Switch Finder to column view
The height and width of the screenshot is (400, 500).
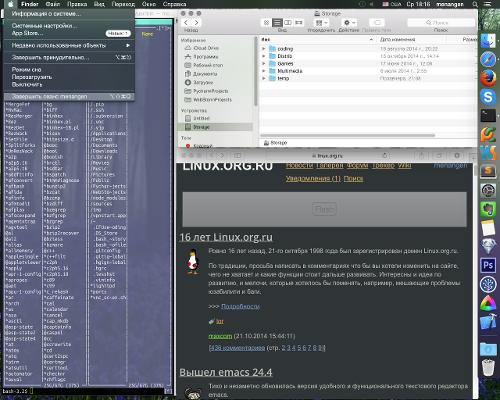[x=288, y=23]
